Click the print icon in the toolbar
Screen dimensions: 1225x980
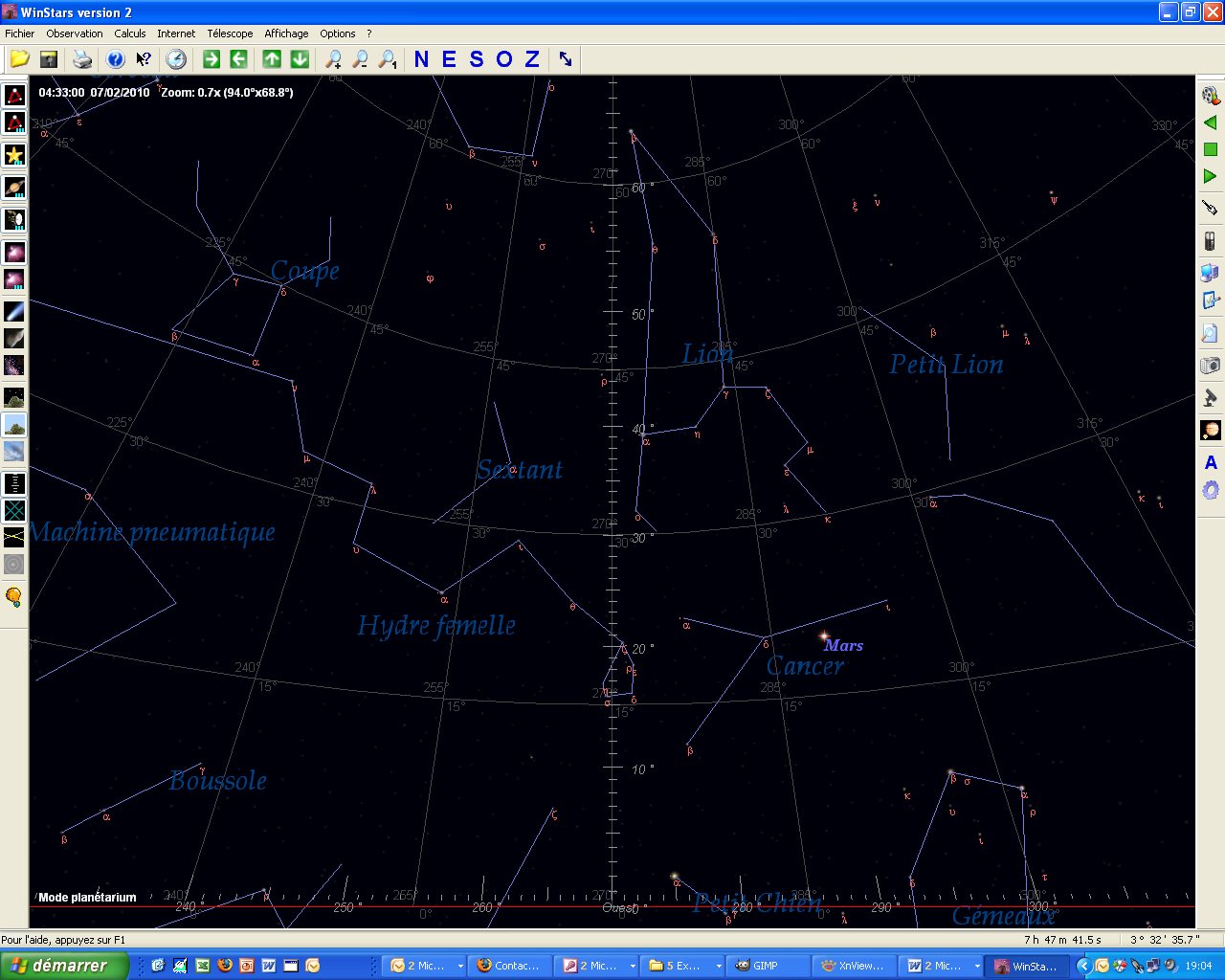82,59
